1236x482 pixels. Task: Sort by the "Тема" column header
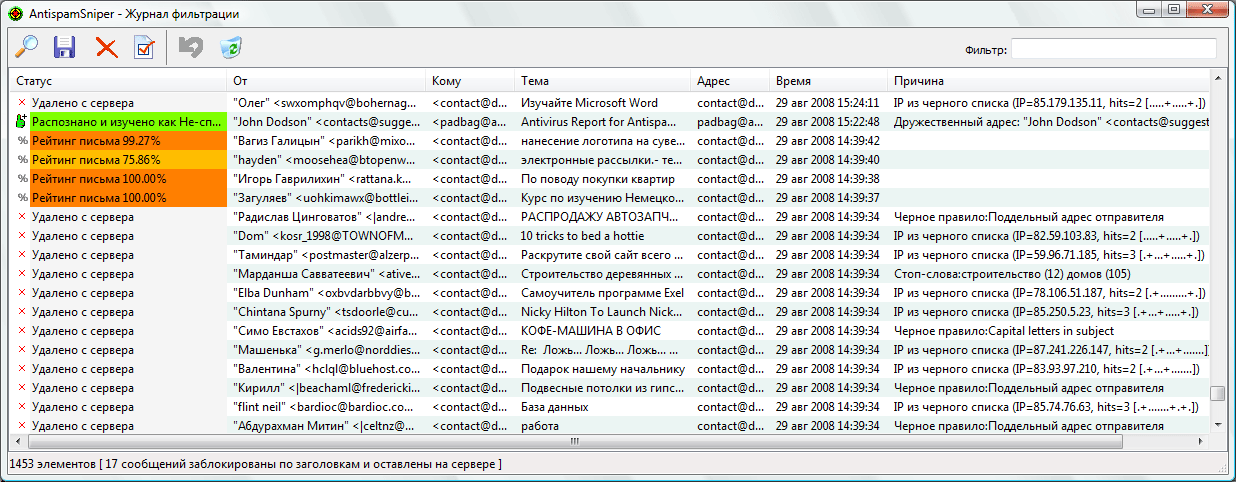click(603, 80)
